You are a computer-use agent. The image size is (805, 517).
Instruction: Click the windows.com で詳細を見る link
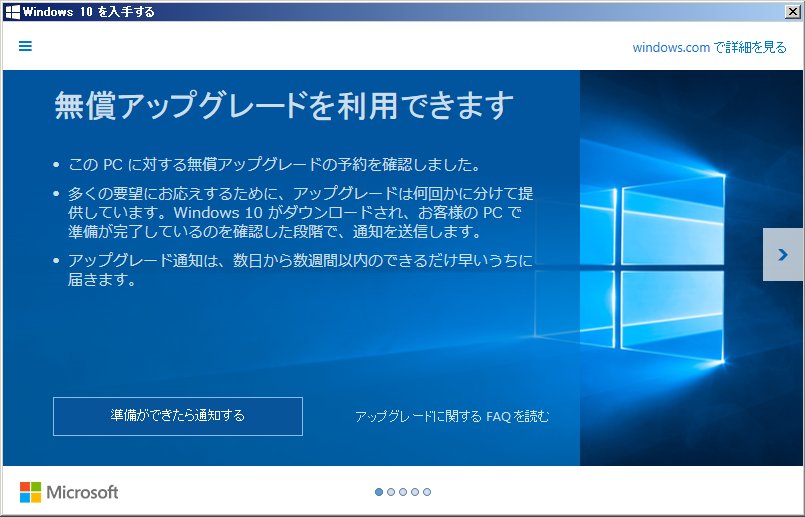(x=709, y=47)
